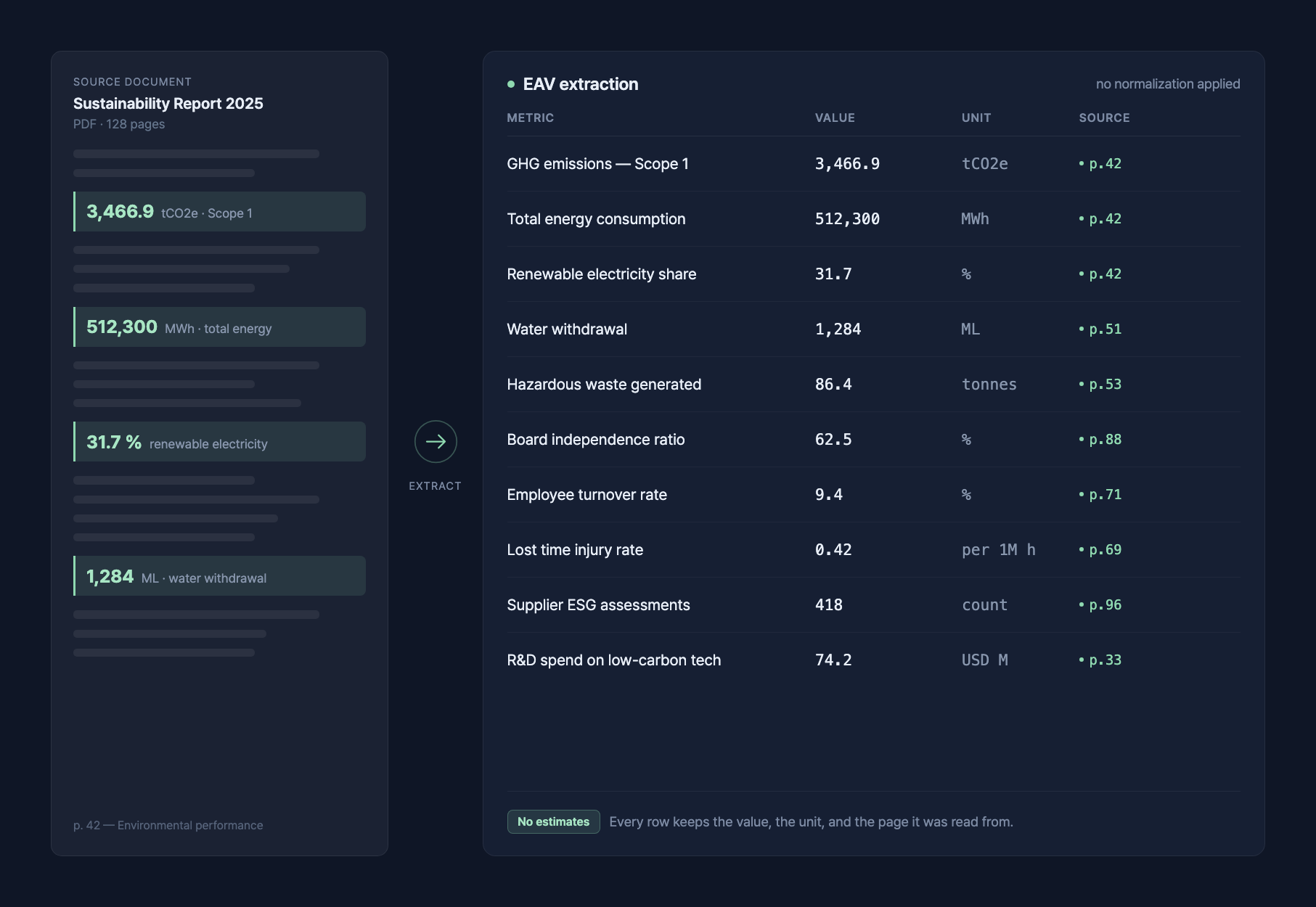Open the p.42 source for GHG emissions
Screen dimensions: 1316x907
[1100, 164]
